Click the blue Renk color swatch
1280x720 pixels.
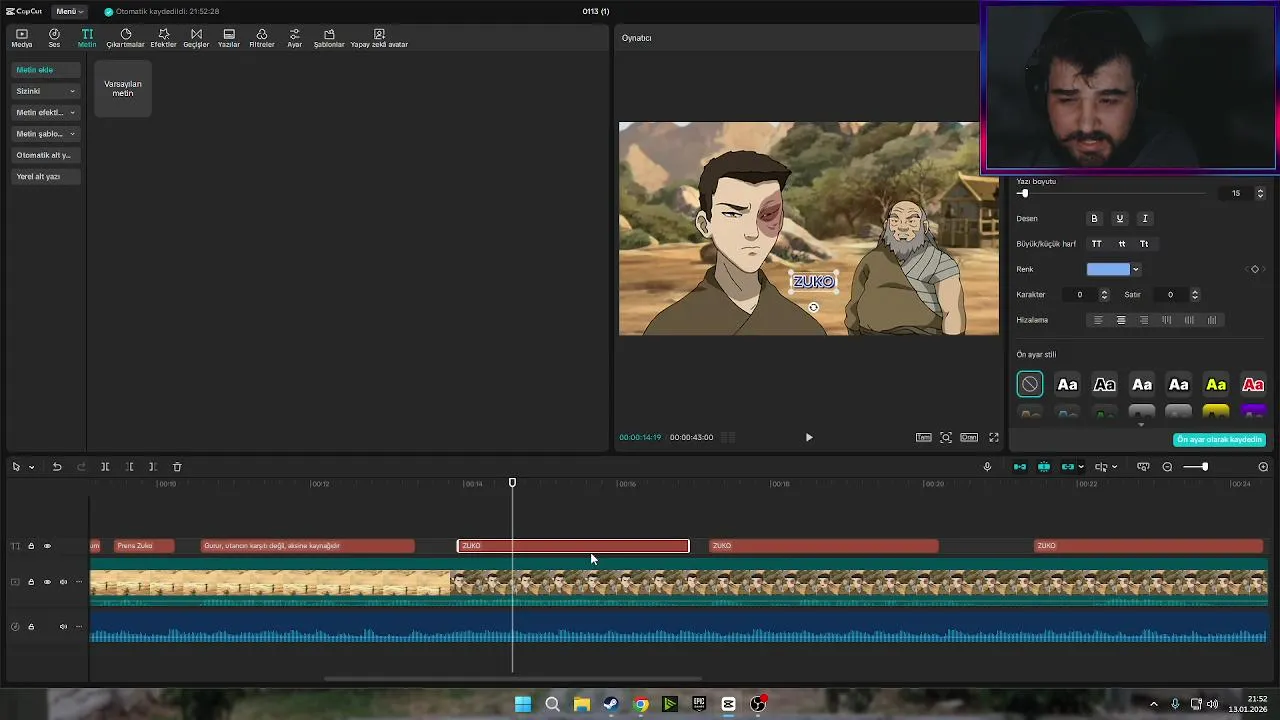click(x=1108, y=269)
